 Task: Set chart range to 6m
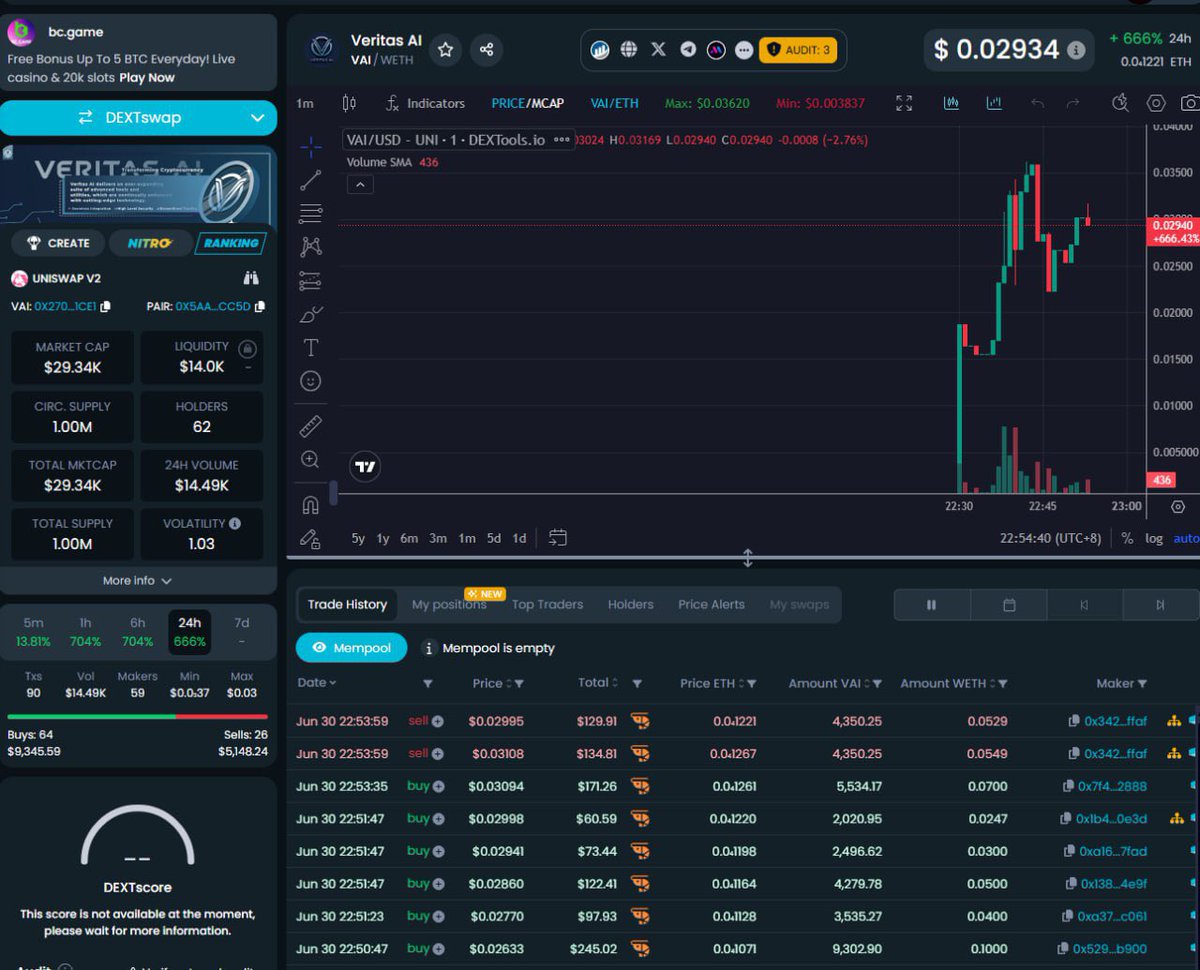(409, 538)
